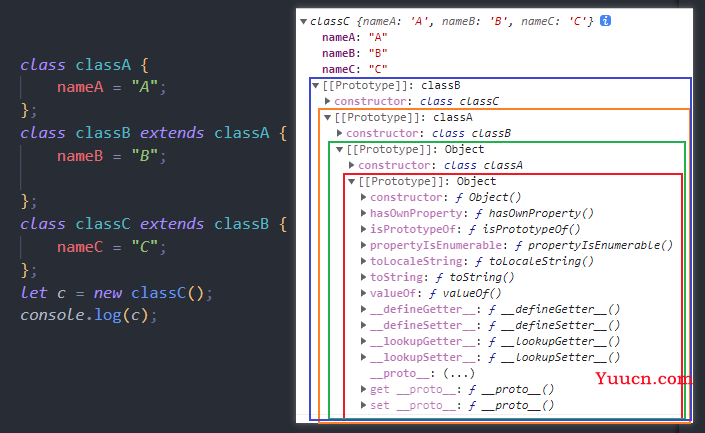Click the 'f Object()' value
The height and width of the screenshot is (433, 705).
coord(488,197)
